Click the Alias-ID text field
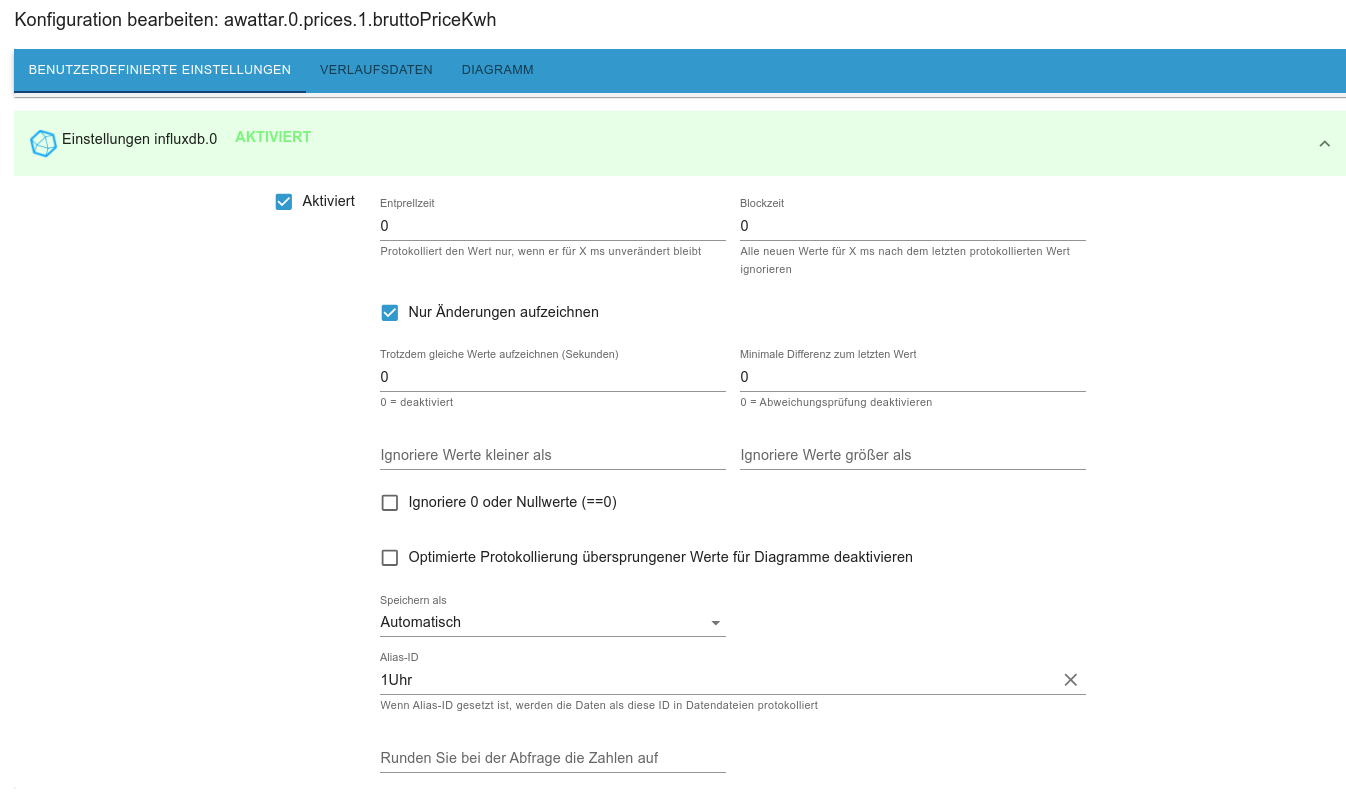This screenshot has height=803, width=1346. pyautogui.click(x=715, y=680)
